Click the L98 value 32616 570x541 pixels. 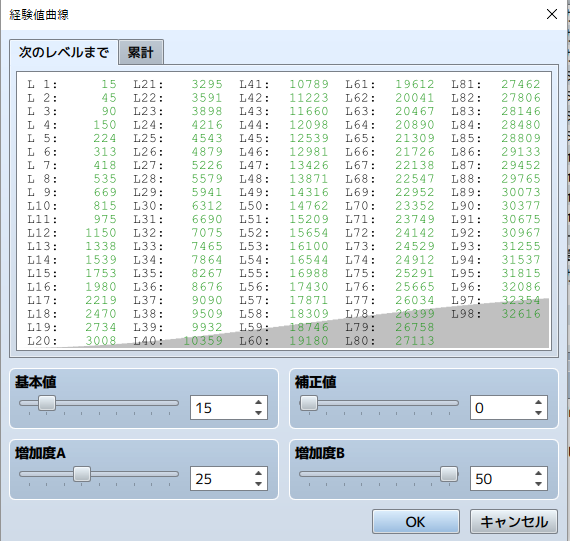[521, 314]
